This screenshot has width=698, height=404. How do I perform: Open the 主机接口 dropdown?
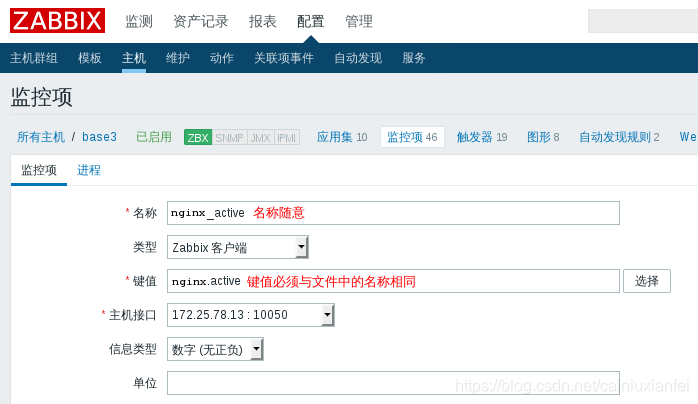click(251, 315)
